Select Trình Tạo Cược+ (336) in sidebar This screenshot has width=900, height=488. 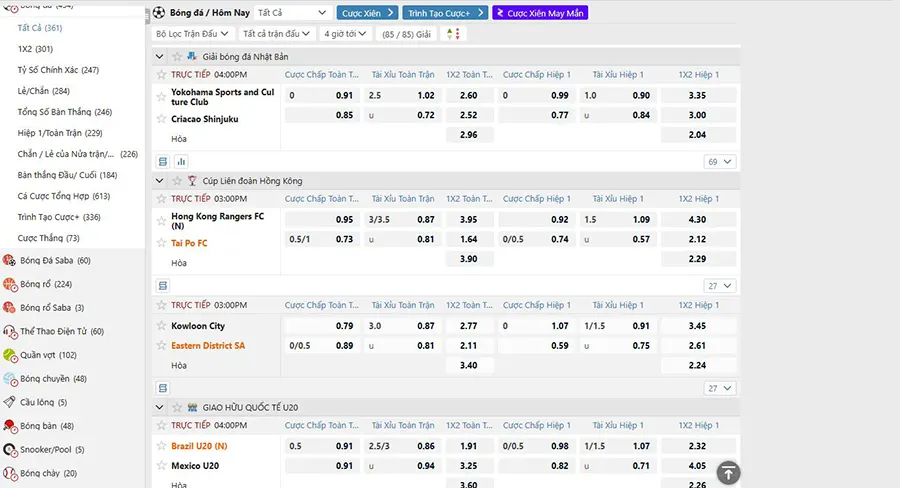pyautogui.click(x=59, y=217)
